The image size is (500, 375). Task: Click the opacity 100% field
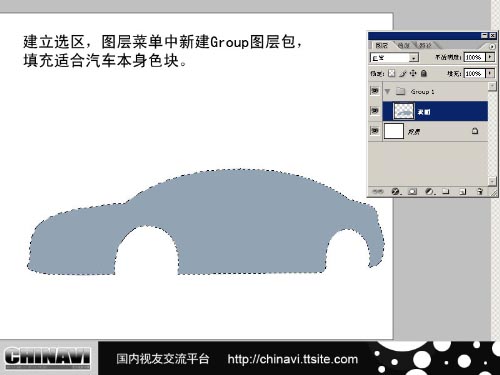coord(474,57)
